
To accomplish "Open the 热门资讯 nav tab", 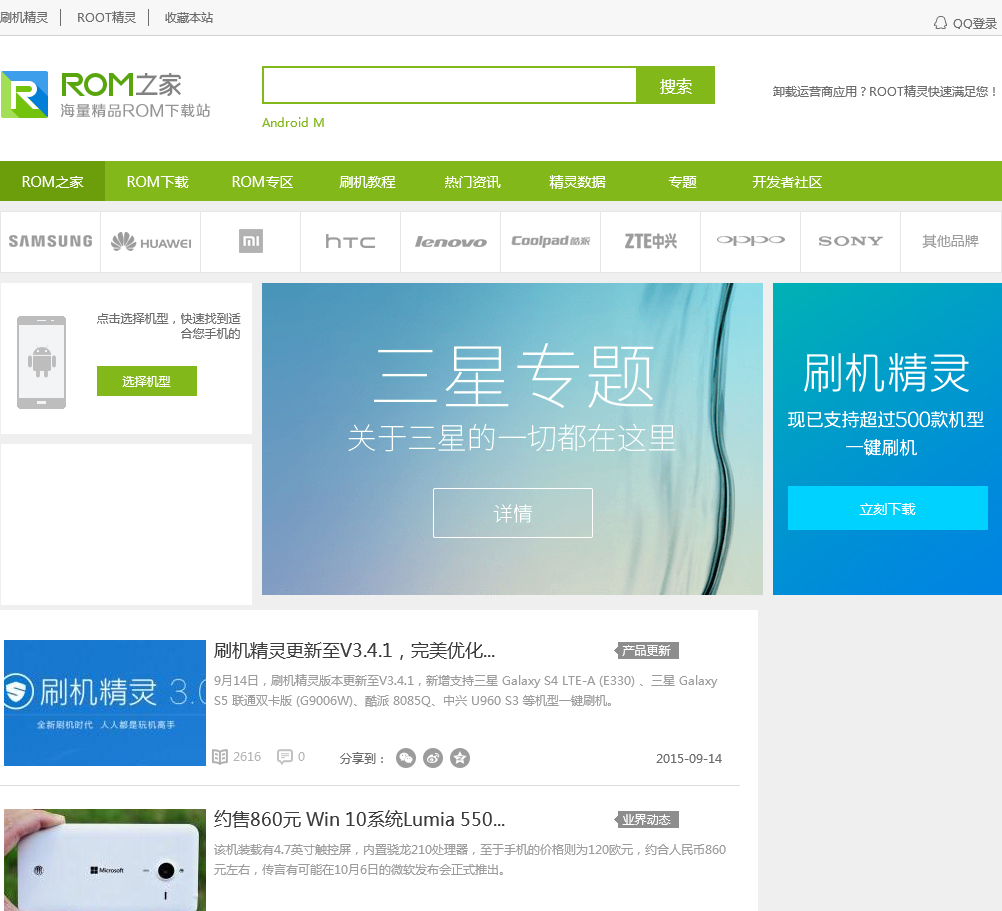I will 472,181.
